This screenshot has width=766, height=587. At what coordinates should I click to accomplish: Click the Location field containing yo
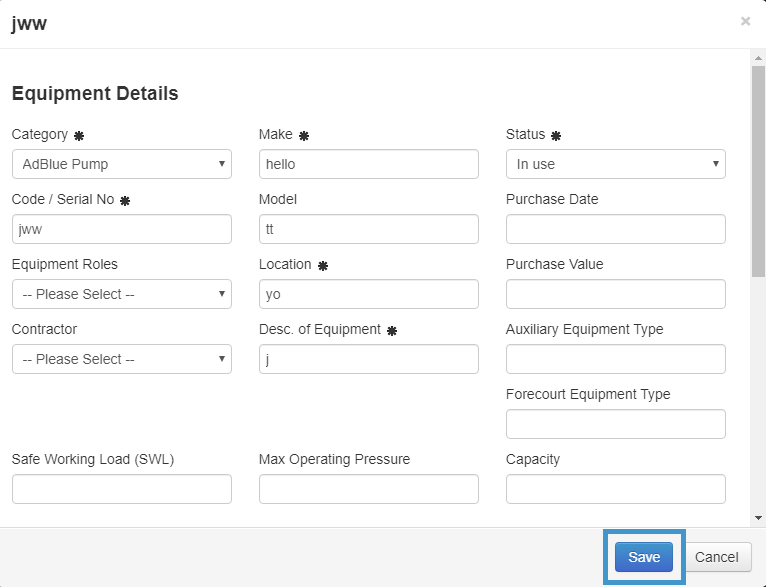click(369, 294)
